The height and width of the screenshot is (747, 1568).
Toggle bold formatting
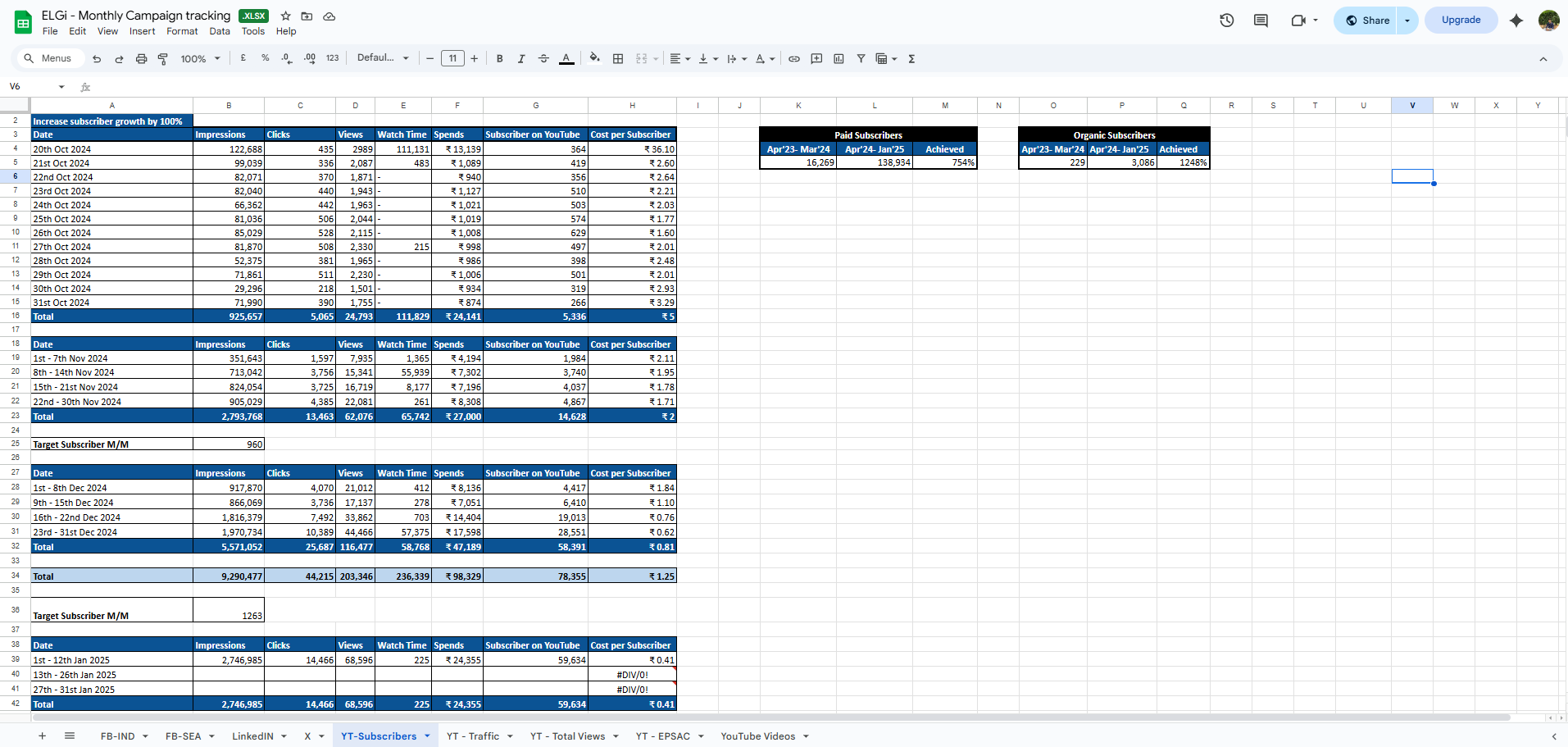coord(499,59)
